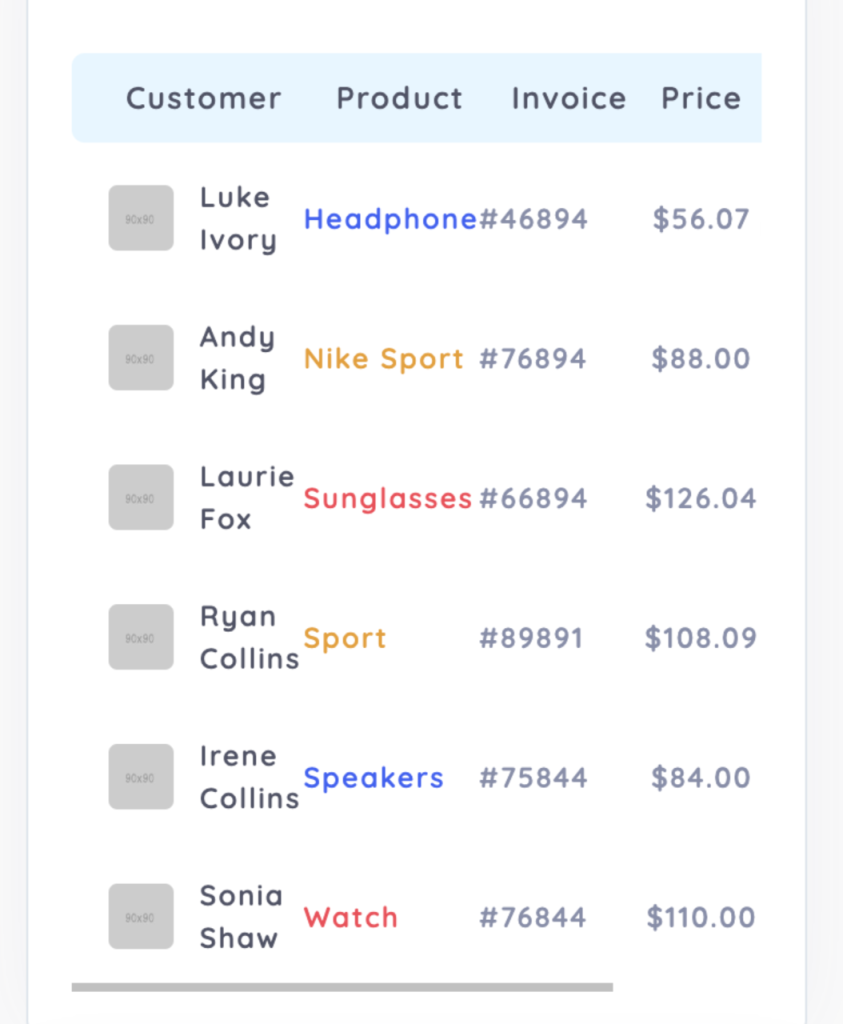Open Ryan Collins's Sport product link
Screen dimensions: 843x1024
[345, 639]
